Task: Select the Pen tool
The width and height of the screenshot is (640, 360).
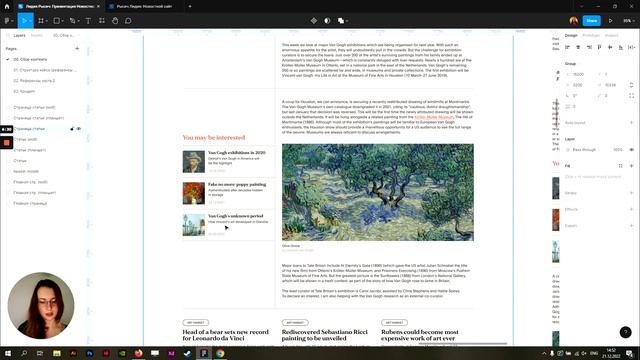Action: (x=73, y=21)
